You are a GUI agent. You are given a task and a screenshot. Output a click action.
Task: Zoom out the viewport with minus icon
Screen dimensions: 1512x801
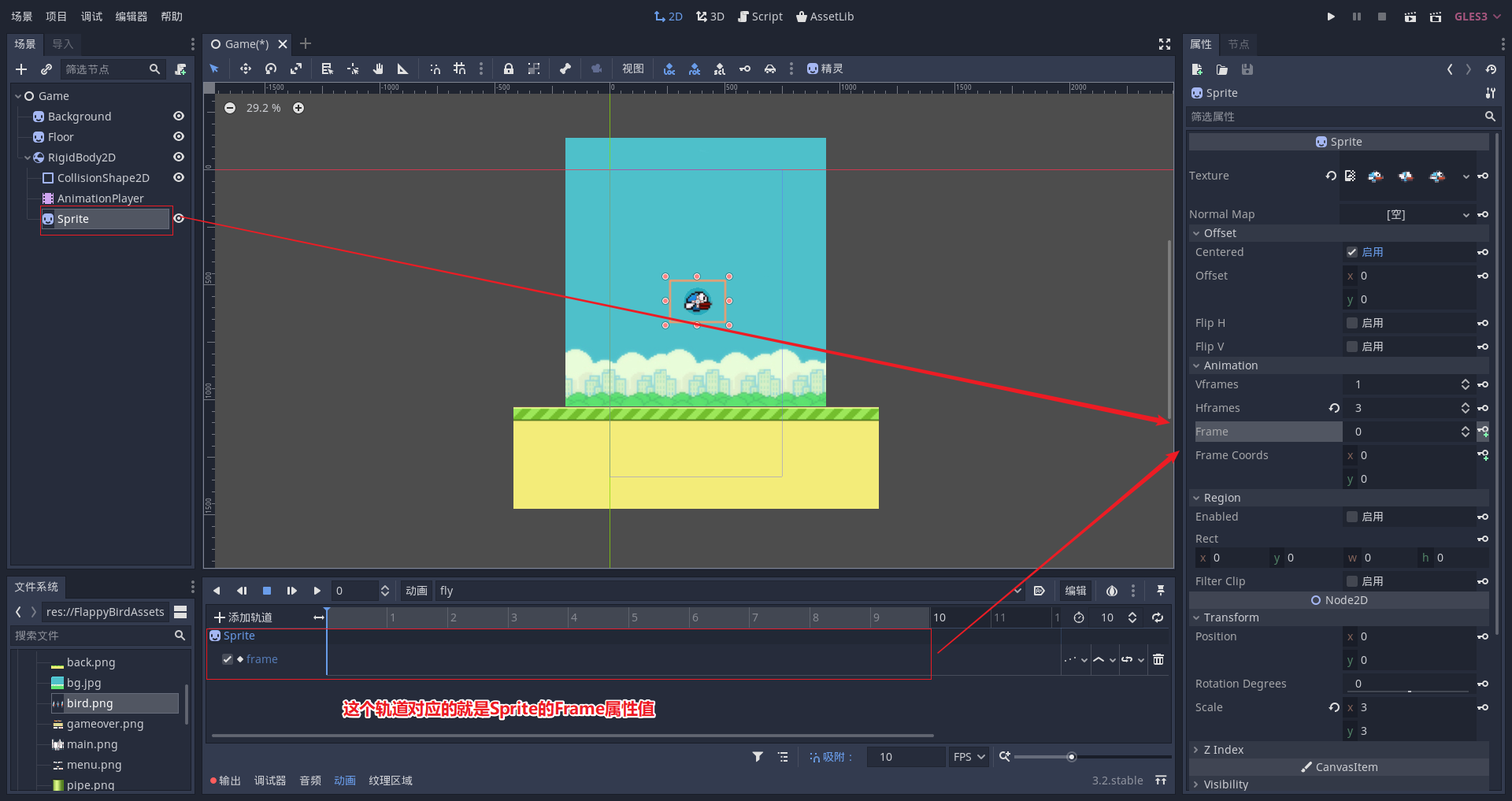tap(230, 108)
